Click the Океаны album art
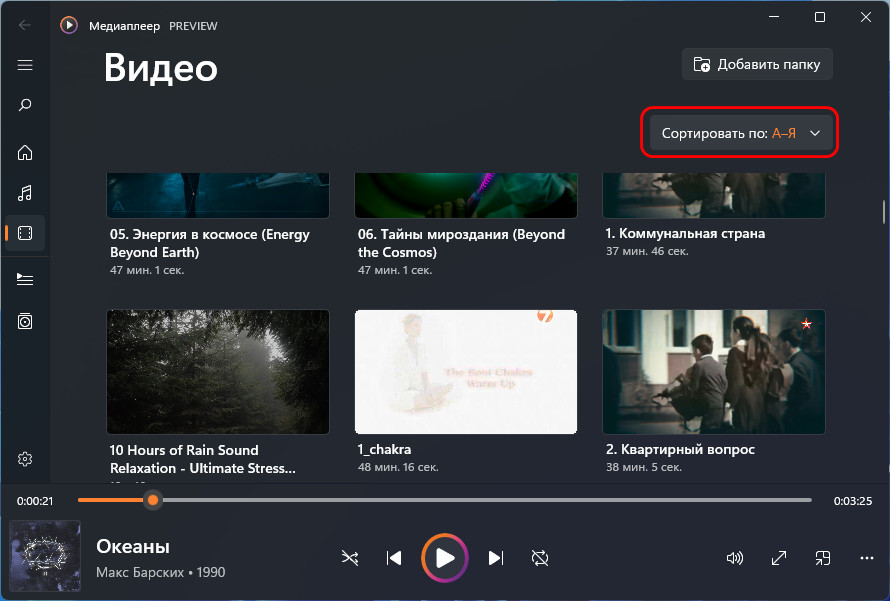890x601 pixels. pos(45,556)
